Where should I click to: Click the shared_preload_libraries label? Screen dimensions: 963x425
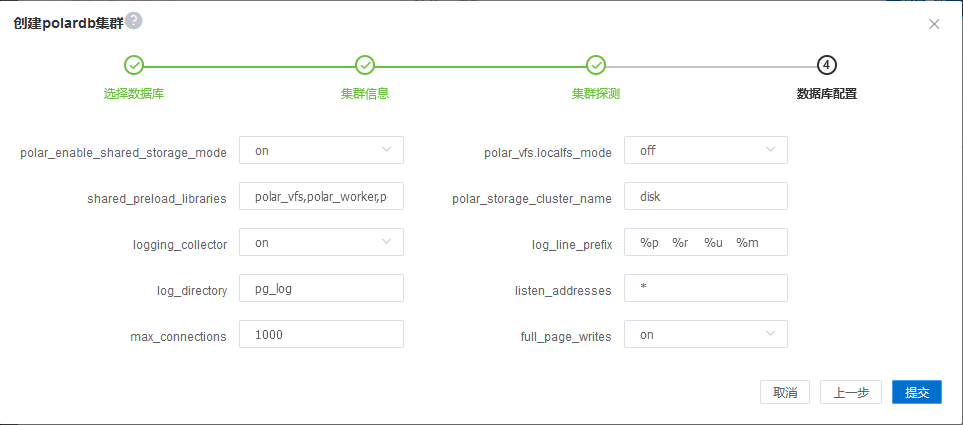click(x=157, y=199)
